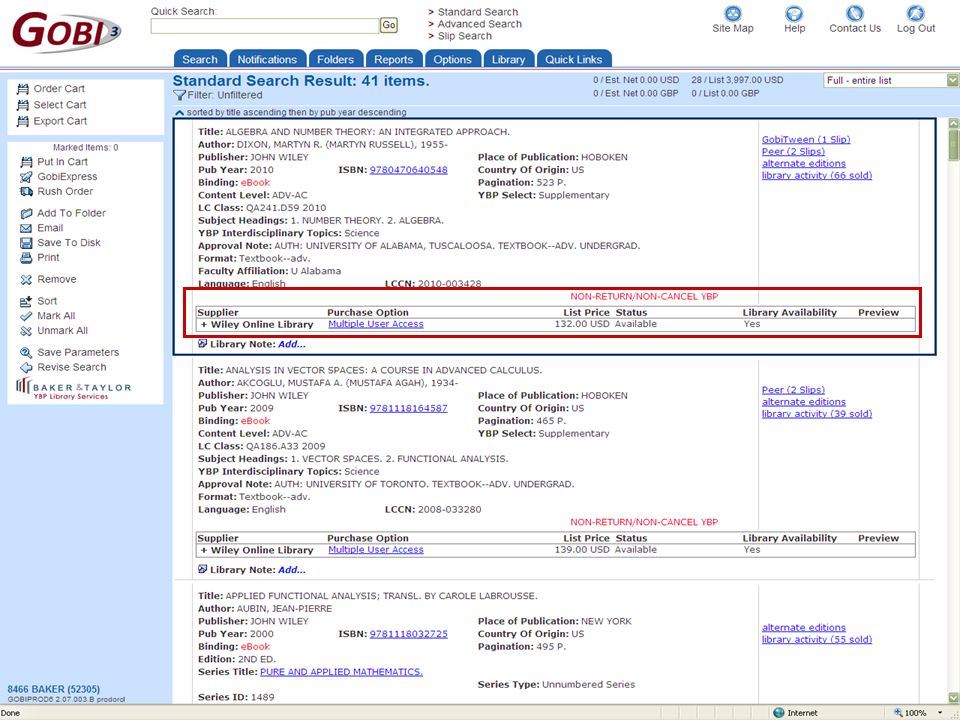Open the Library tab
Image resolution: width=960 pixels, height=720 pixels.
[508, 59]
